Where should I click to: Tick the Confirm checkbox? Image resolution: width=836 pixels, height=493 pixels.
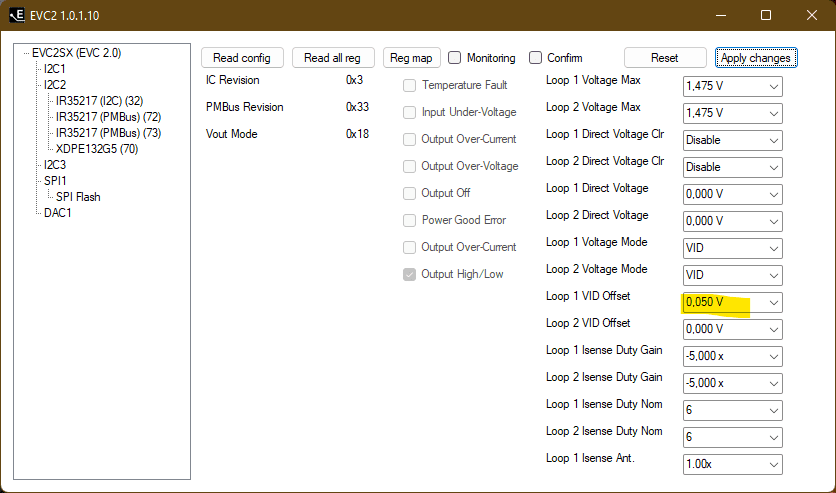535,58
